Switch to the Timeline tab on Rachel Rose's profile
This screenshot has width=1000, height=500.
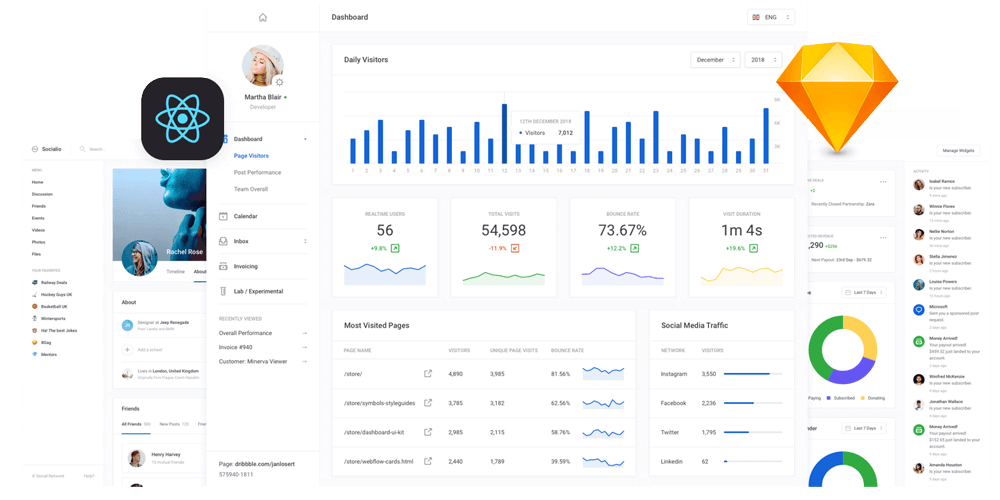click(x=175, y=272)
